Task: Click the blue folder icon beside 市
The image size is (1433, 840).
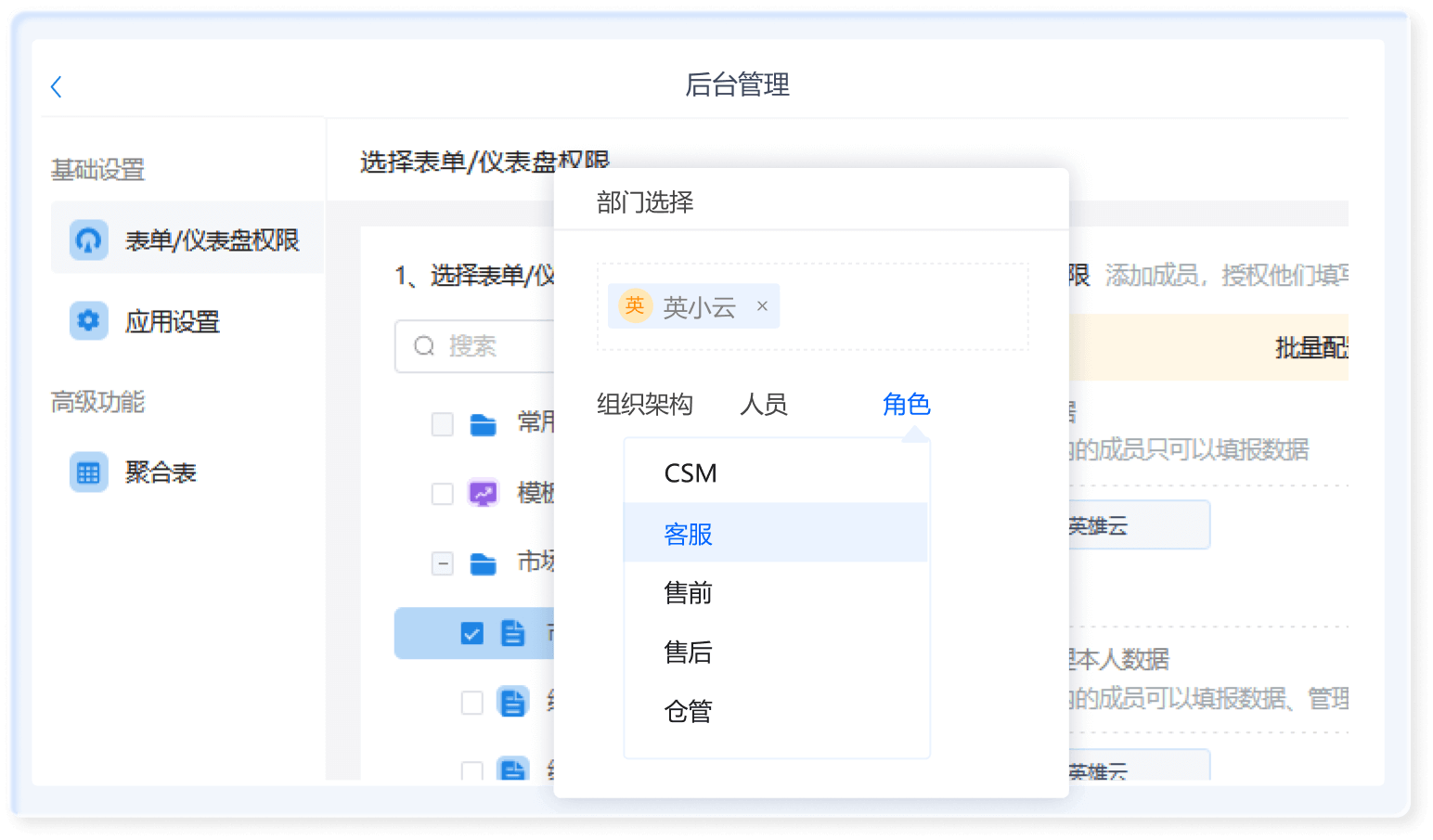Action: (483, 563)
